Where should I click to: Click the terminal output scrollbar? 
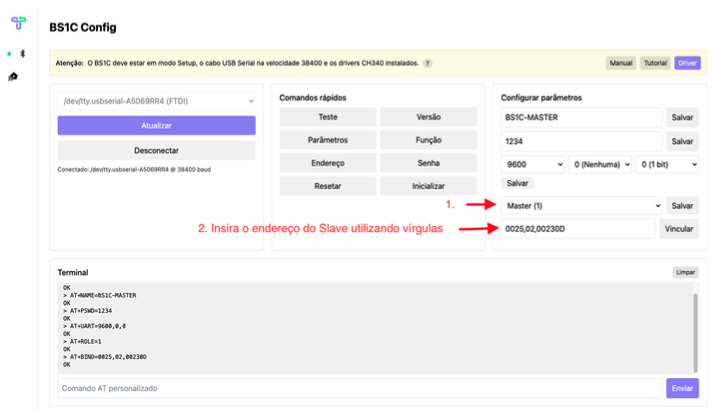click(695, 328)
